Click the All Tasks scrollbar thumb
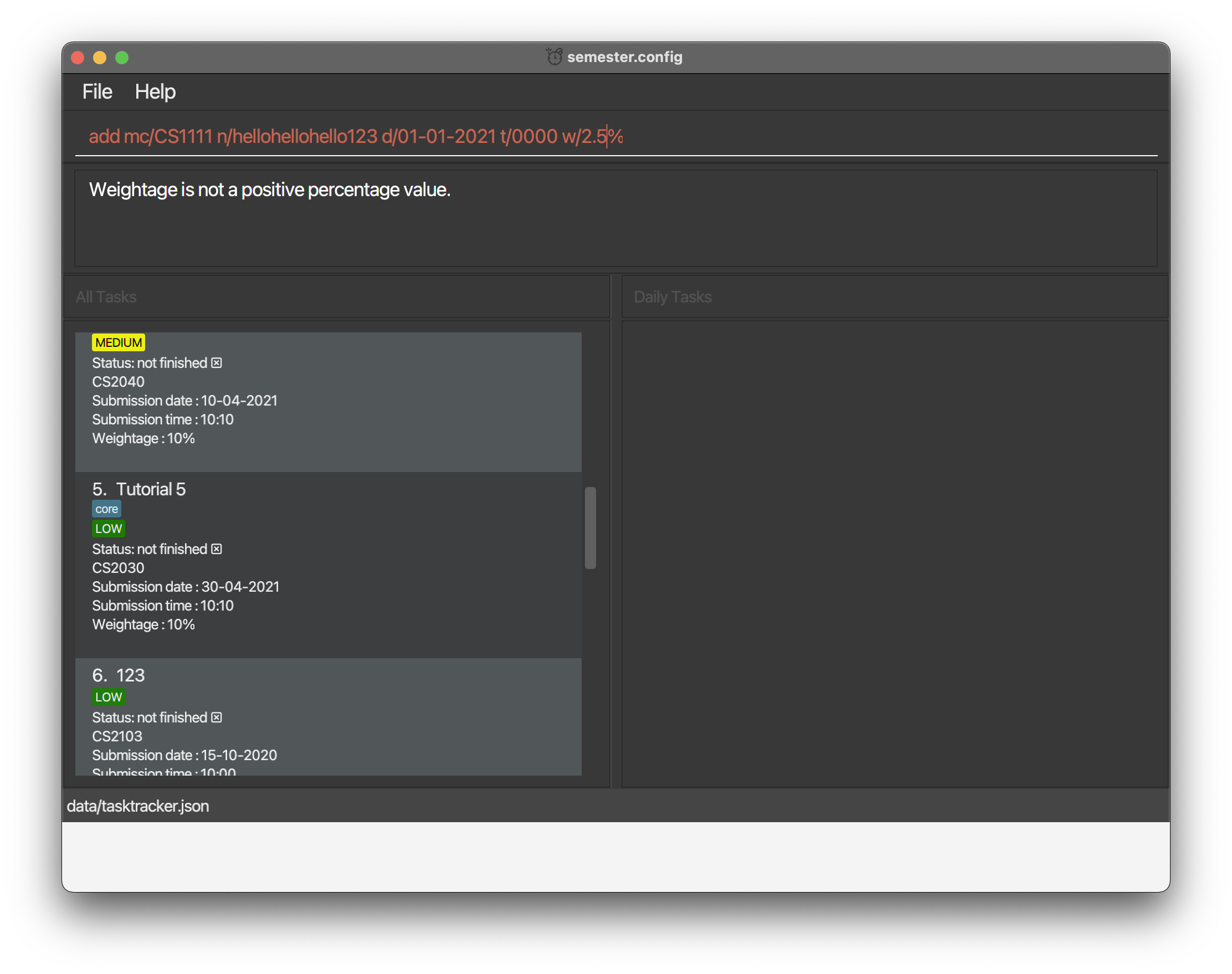This screenshot has width=1232, height=974. click(591, 527)
